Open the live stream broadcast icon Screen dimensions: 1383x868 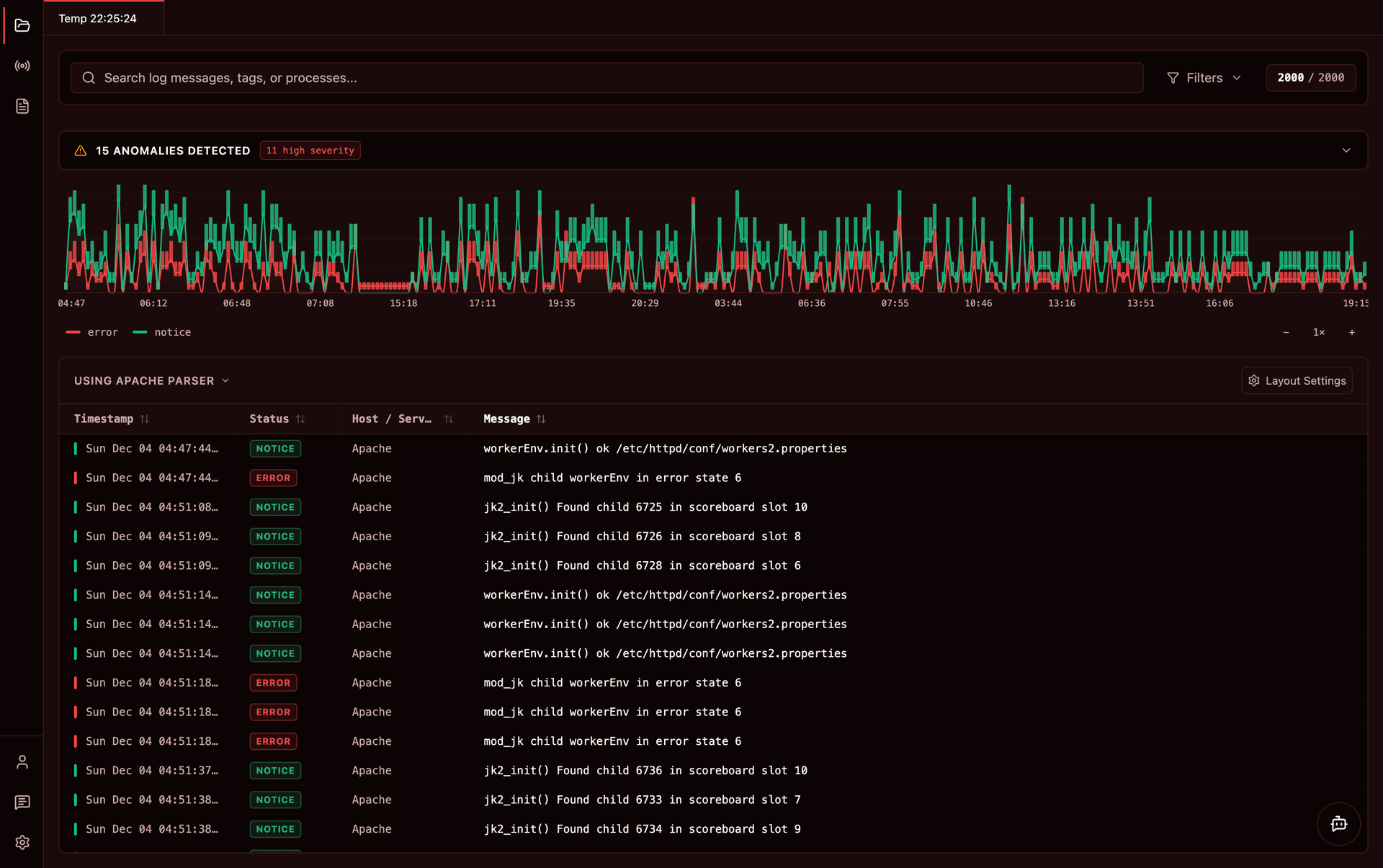[22, 66]
